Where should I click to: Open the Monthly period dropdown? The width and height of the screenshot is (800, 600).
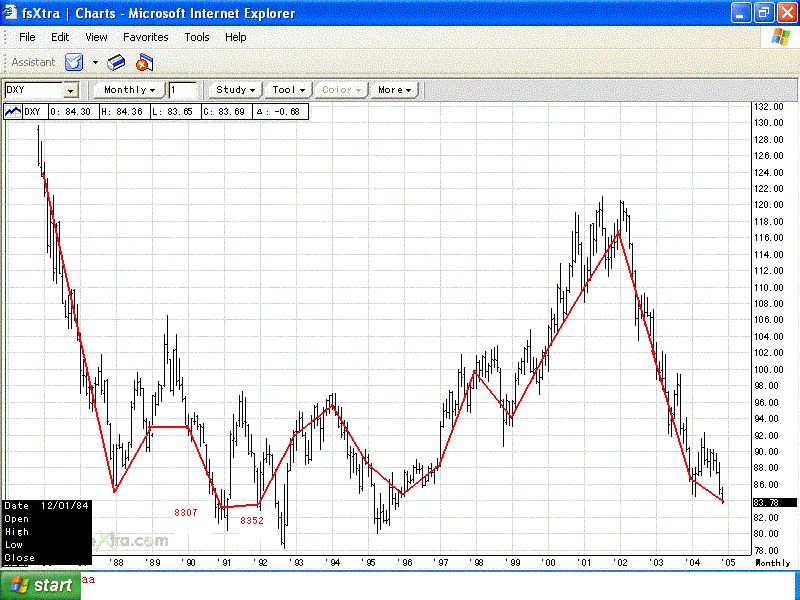point(129,90)
